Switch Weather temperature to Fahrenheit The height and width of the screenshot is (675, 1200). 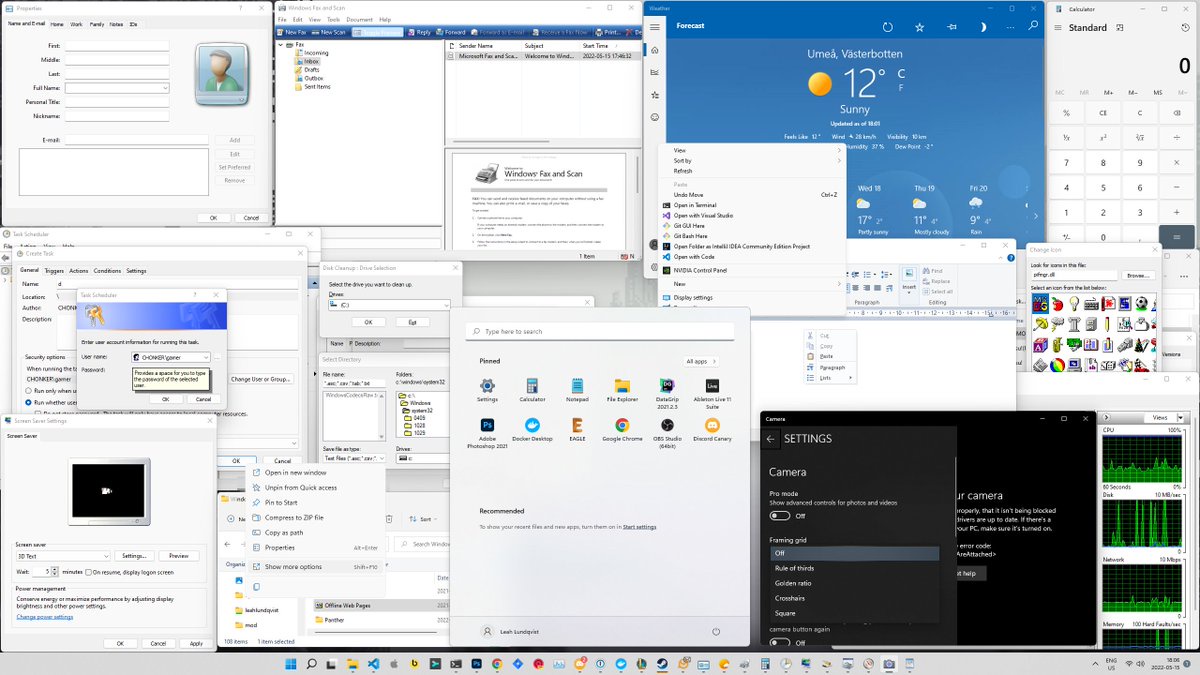click(x=901, y=88)
